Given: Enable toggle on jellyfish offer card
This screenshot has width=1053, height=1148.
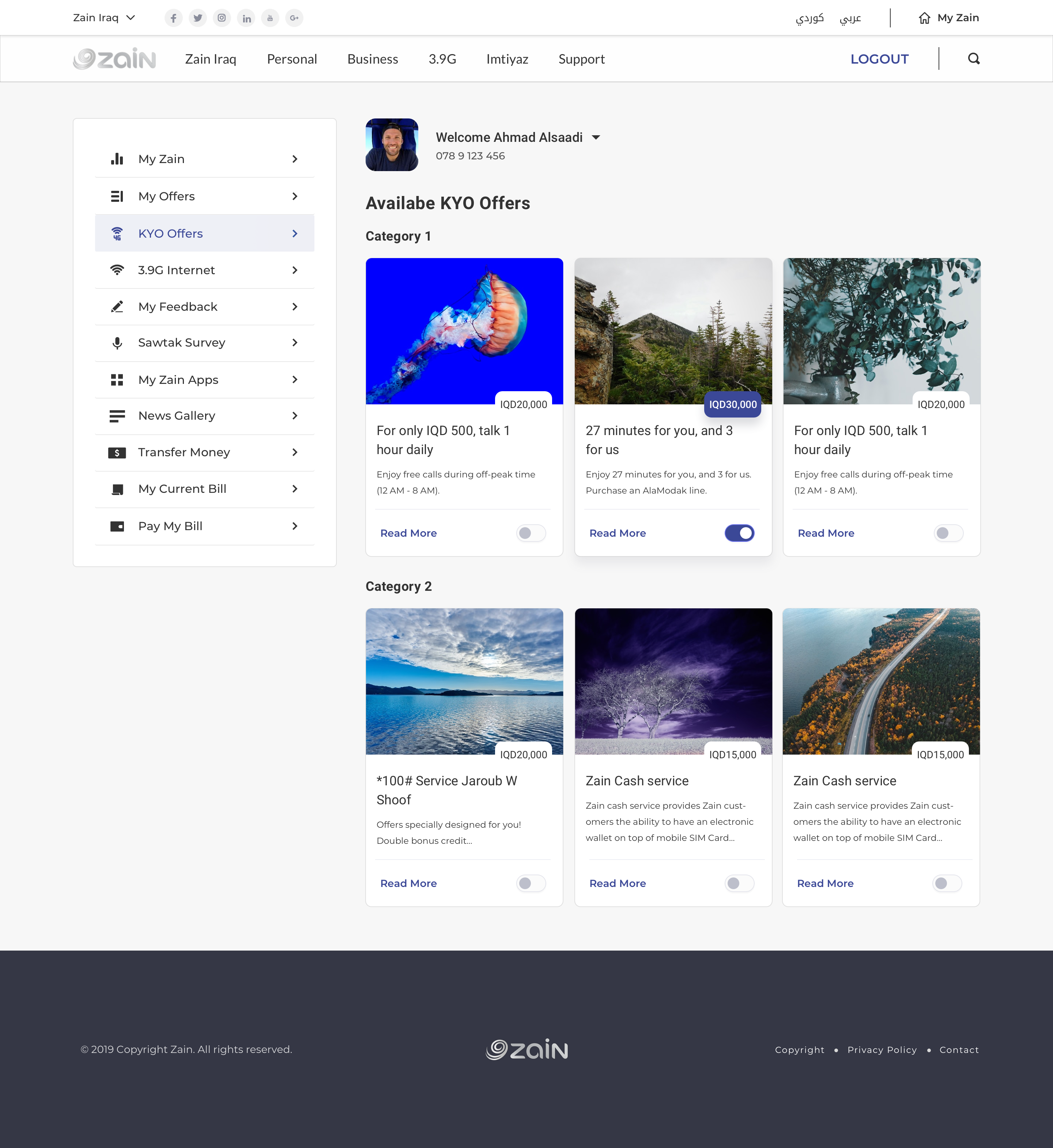Looking at the screenshot, I should 531,533.
